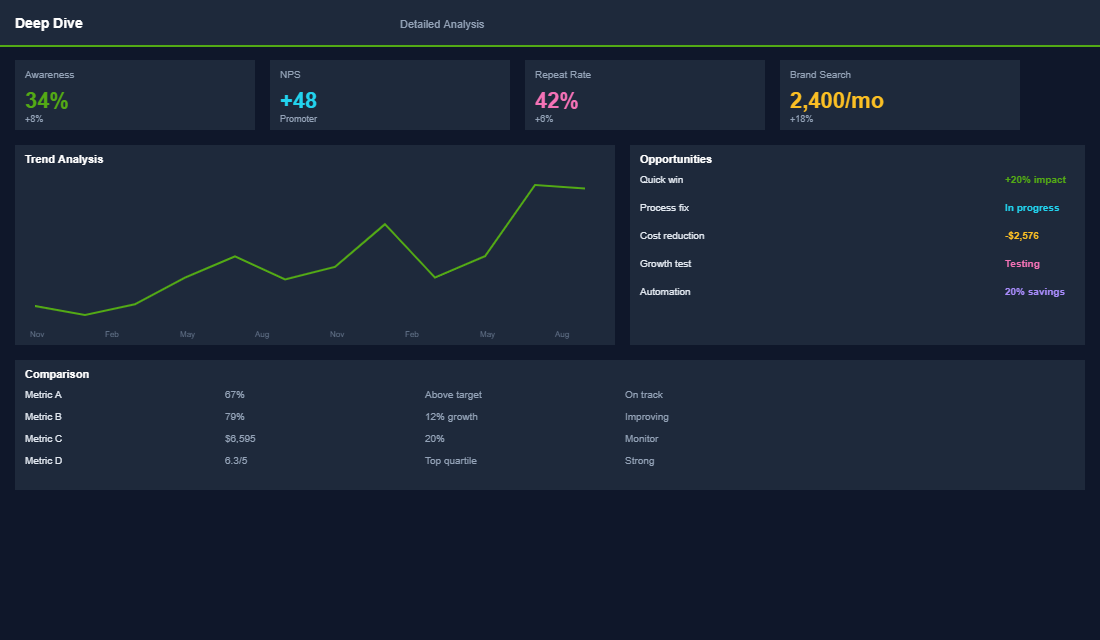
Task: Click the 20% savings Automation link
Action: coord(1035,291)
